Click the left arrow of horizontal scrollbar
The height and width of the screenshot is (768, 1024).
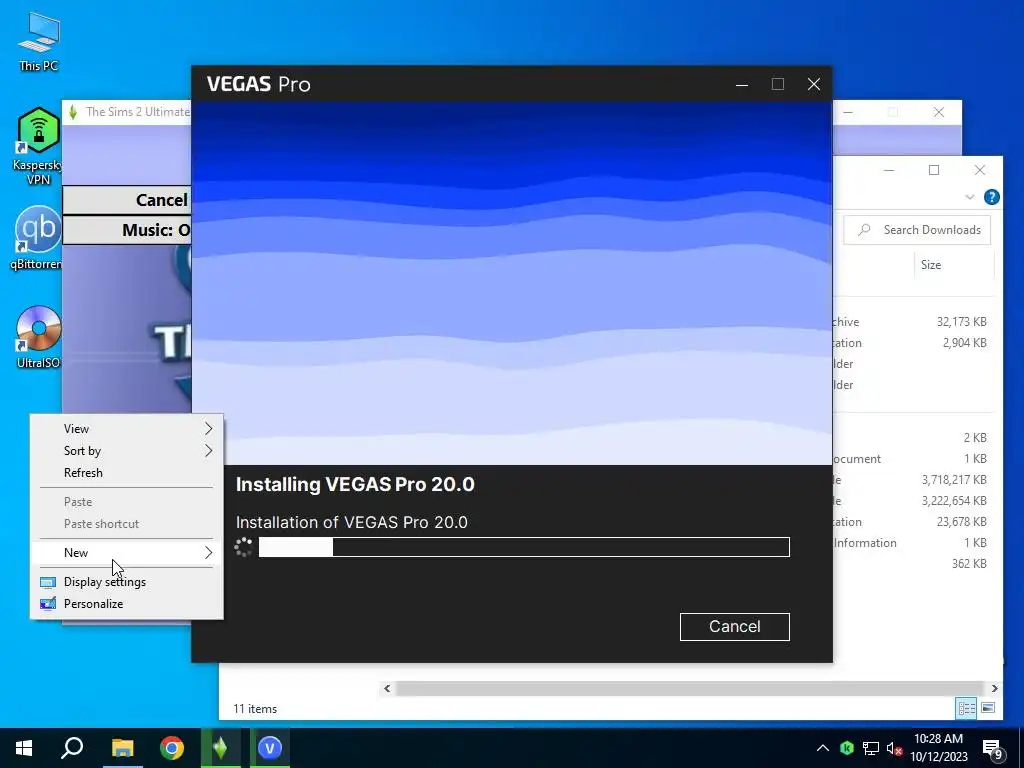[x=387, y=688]
